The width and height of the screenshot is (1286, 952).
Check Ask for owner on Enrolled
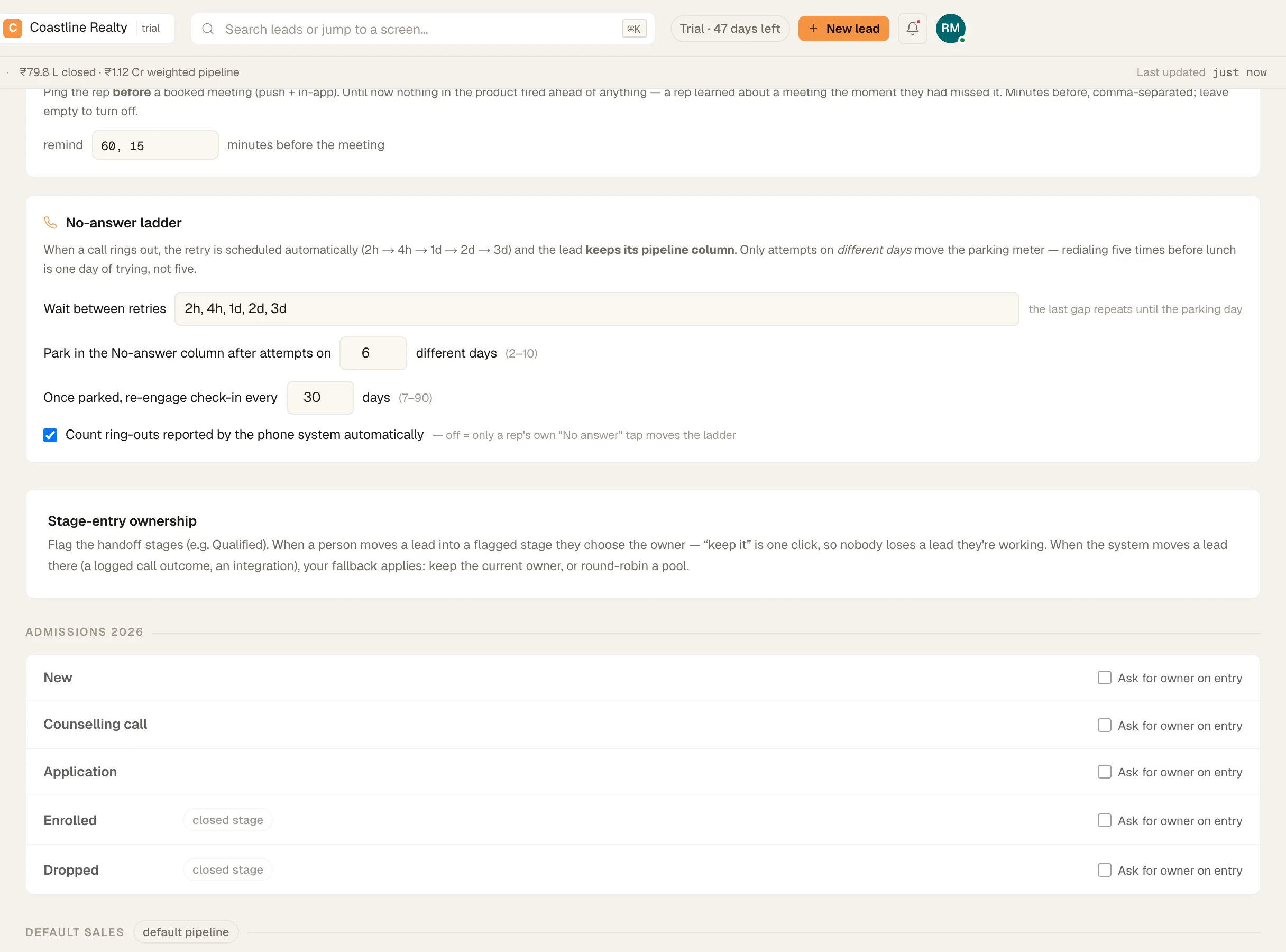1104,820
